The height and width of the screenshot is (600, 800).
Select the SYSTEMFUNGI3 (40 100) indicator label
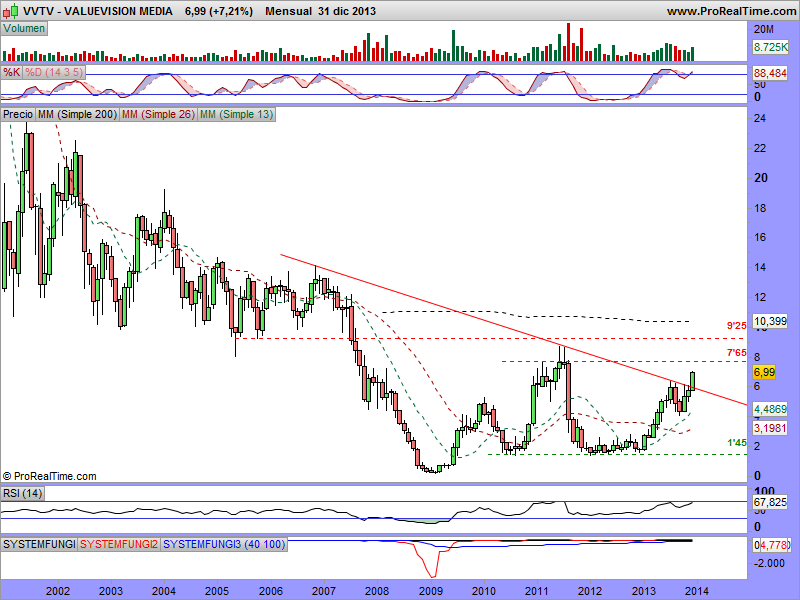pos(224,544)
